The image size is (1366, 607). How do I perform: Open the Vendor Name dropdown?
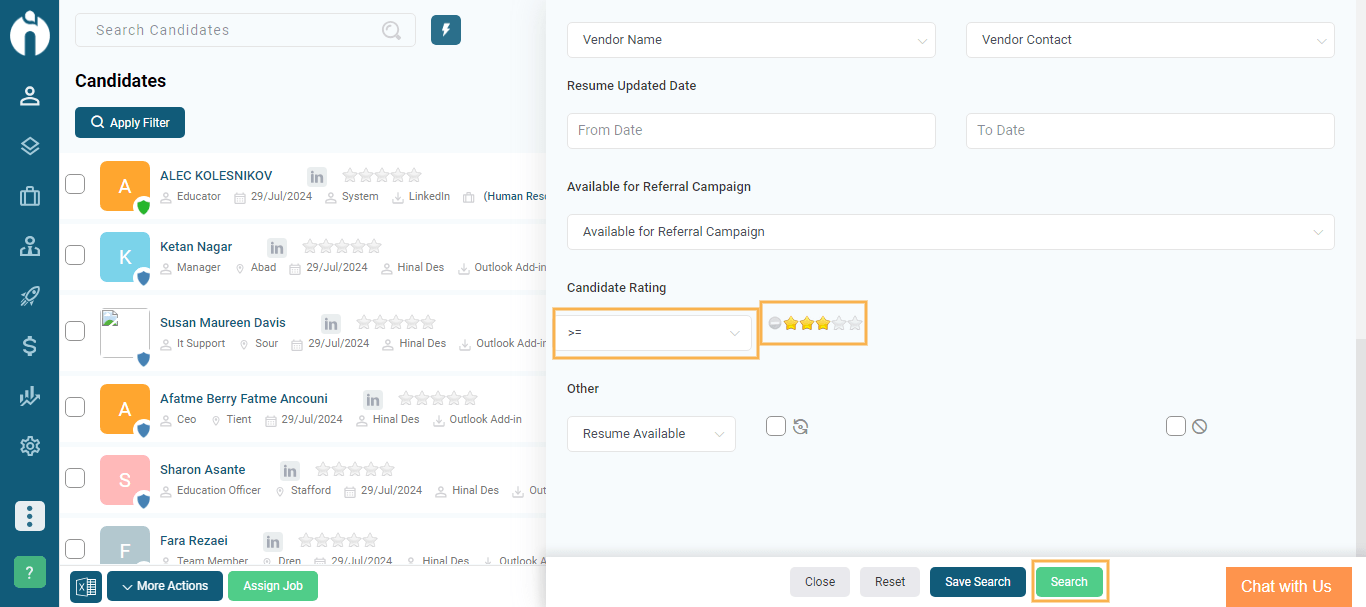point(751,40)
